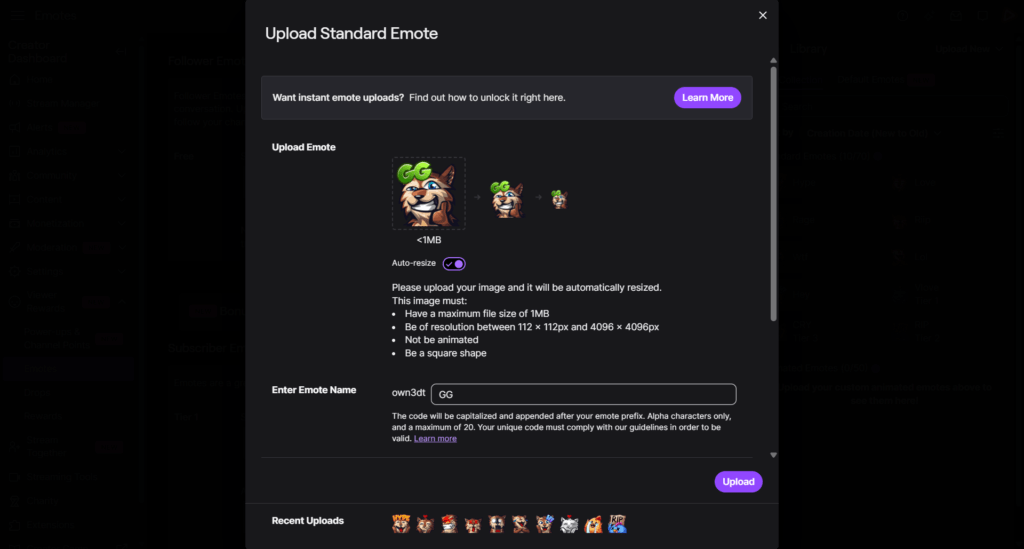Close the Upload Standard Emote dialog

(x=763, y=15)
